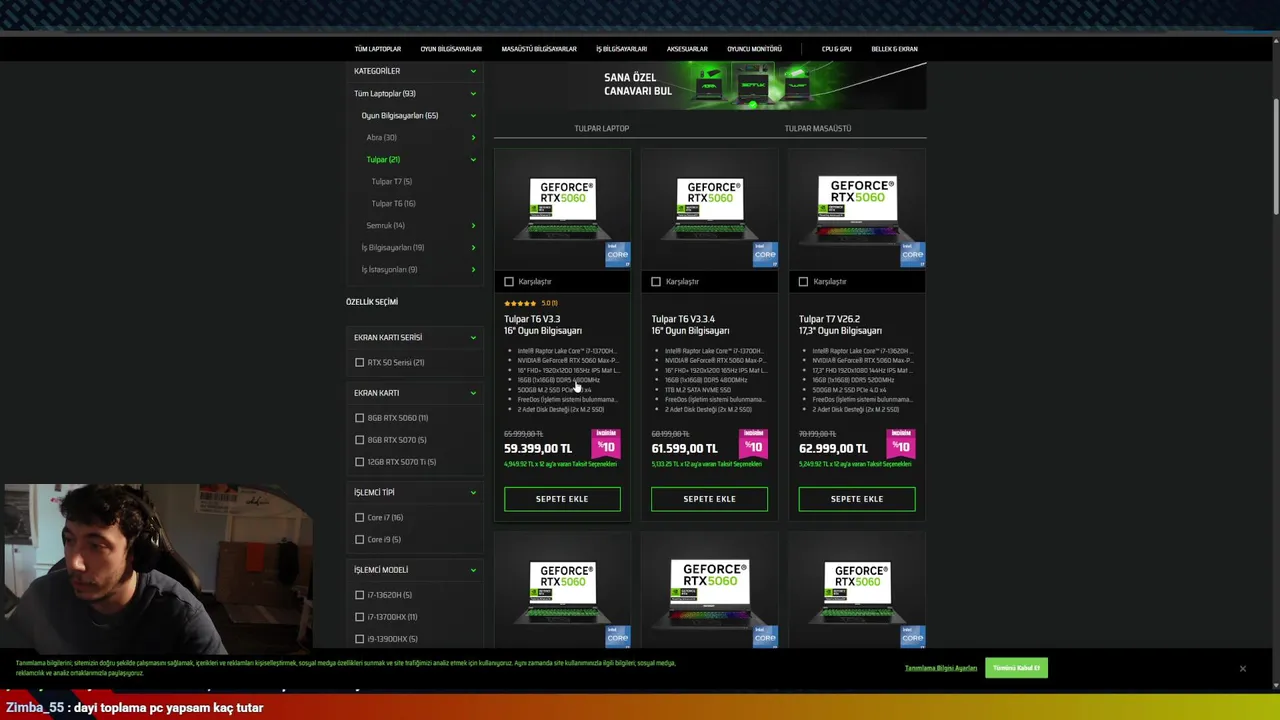The height and width of the screenshot is (720, 1280).
Task: Check 12GB RTX 5070 Ti (5) filter
Action: click(360, 462)
